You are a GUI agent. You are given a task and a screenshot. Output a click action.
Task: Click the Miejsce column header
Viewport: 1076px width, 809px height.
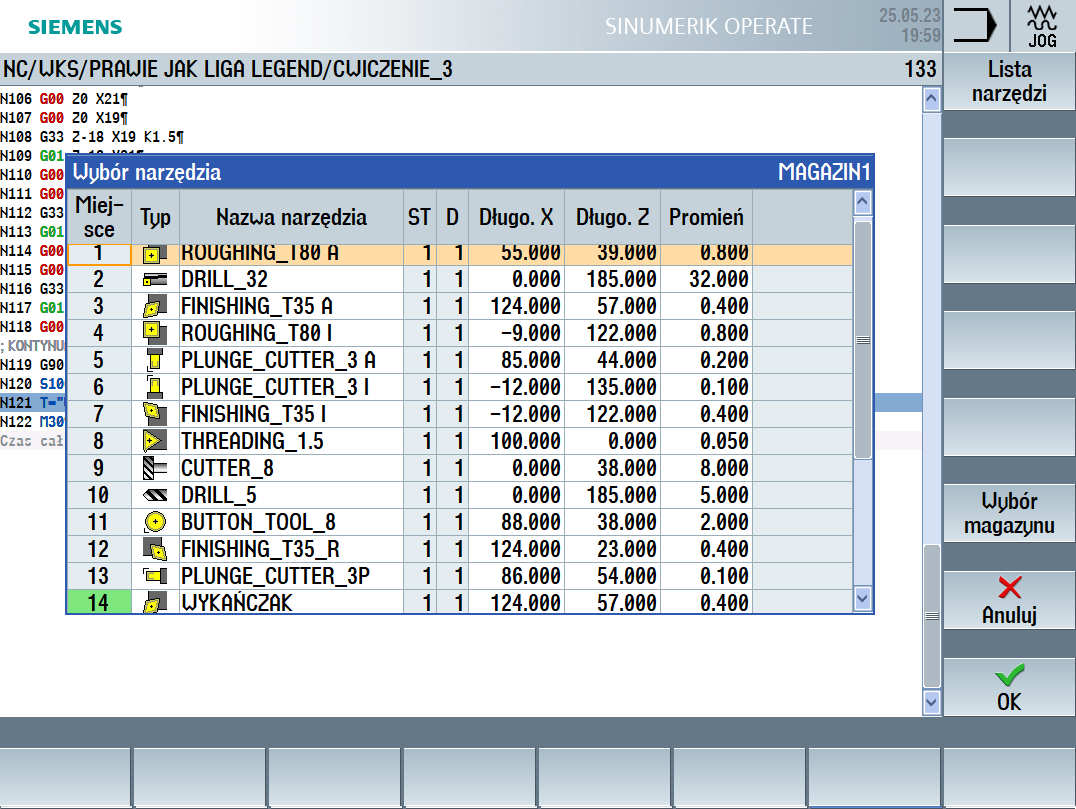(99, 217)
